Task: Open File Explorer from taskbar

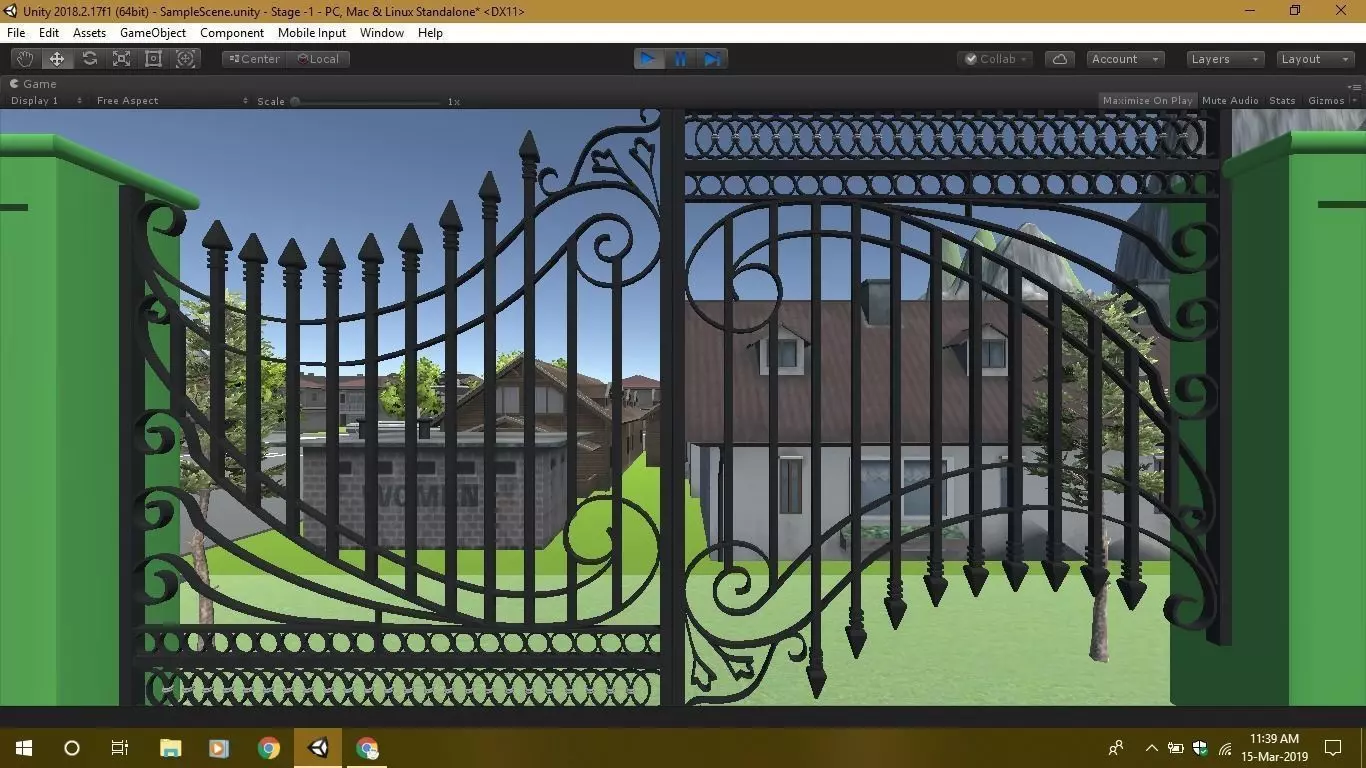Action: pos(171,748)
